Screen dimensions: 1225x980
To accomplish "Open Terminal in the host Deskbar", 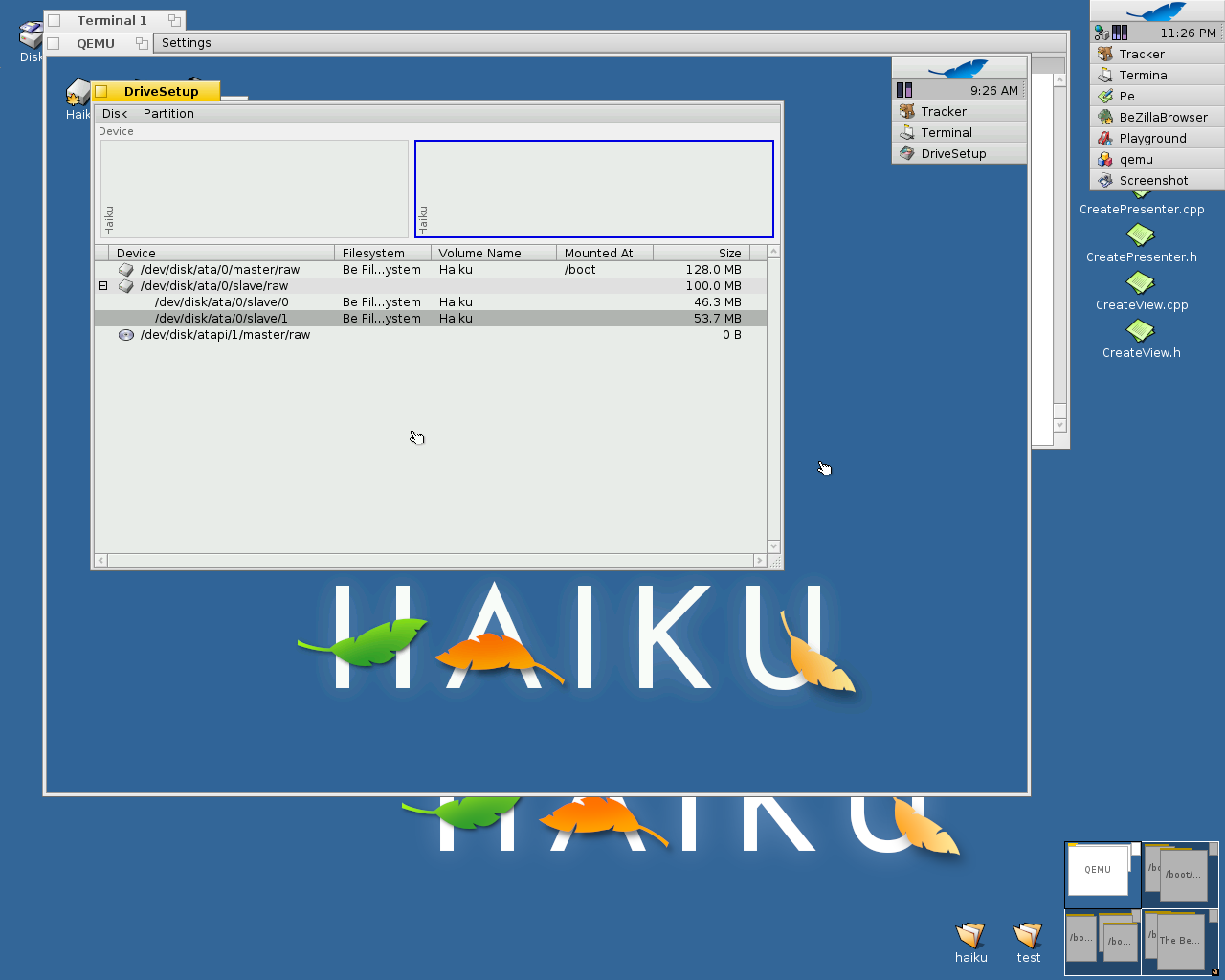I will click(x=1156, y=76).
